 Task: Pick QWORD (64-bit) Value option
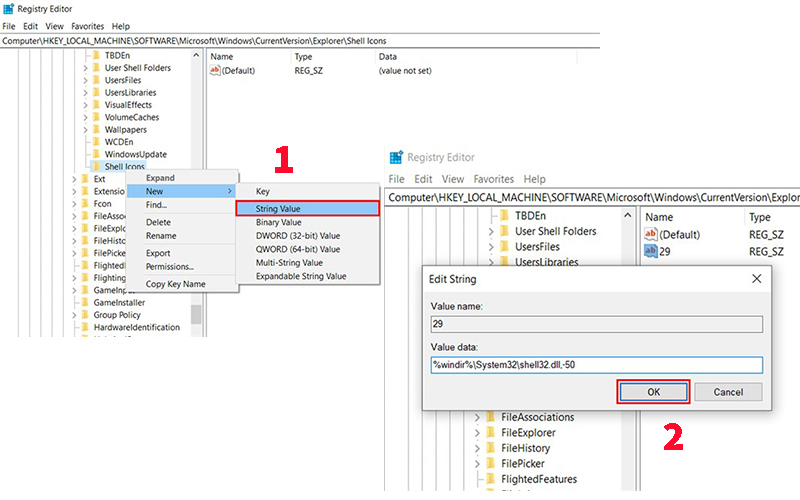click(x=298, y=249)
